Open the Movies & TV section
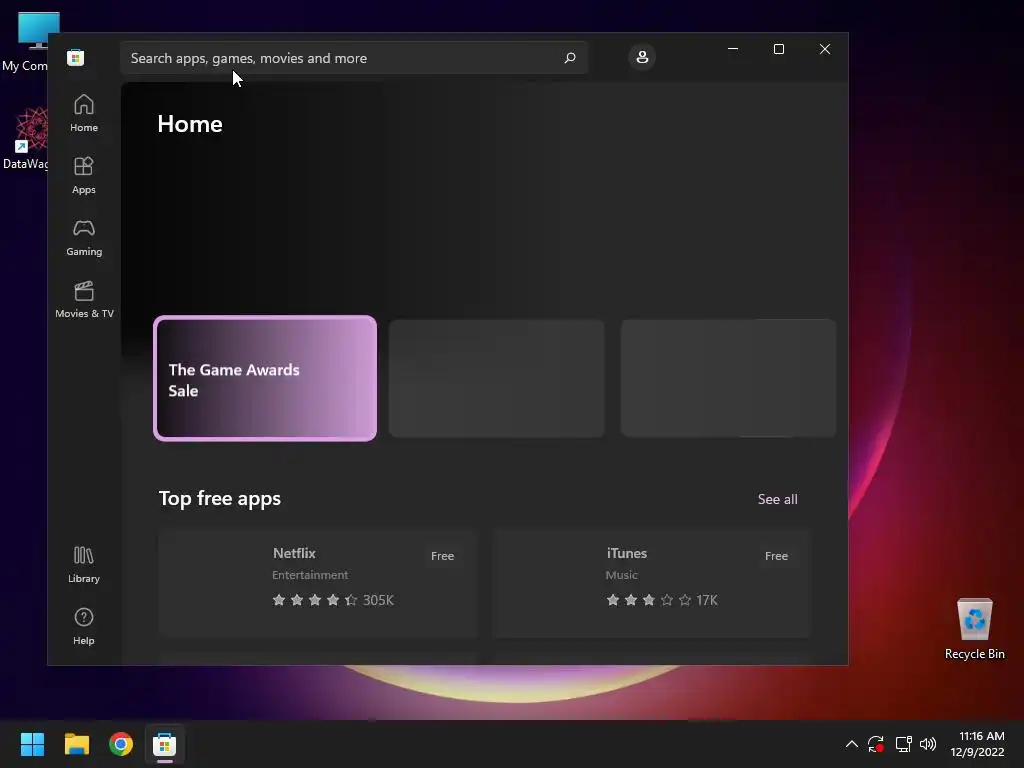Image resolution: width=1024 pixels, height=768 pixels. coord(84,300)
